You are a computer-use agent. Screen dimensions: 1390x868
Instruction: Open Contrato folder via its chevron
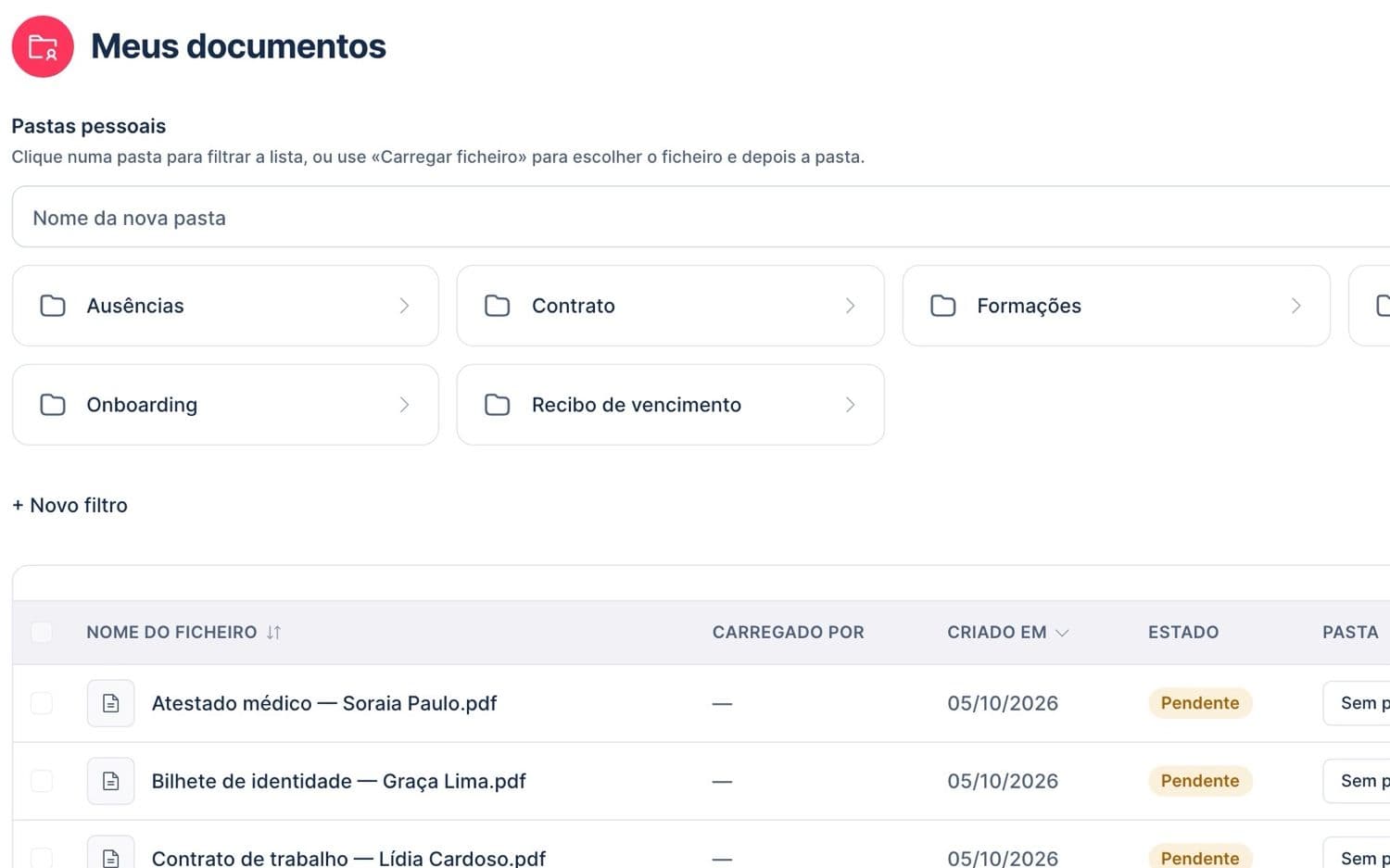pyautogui.click(x=850, y=306)
